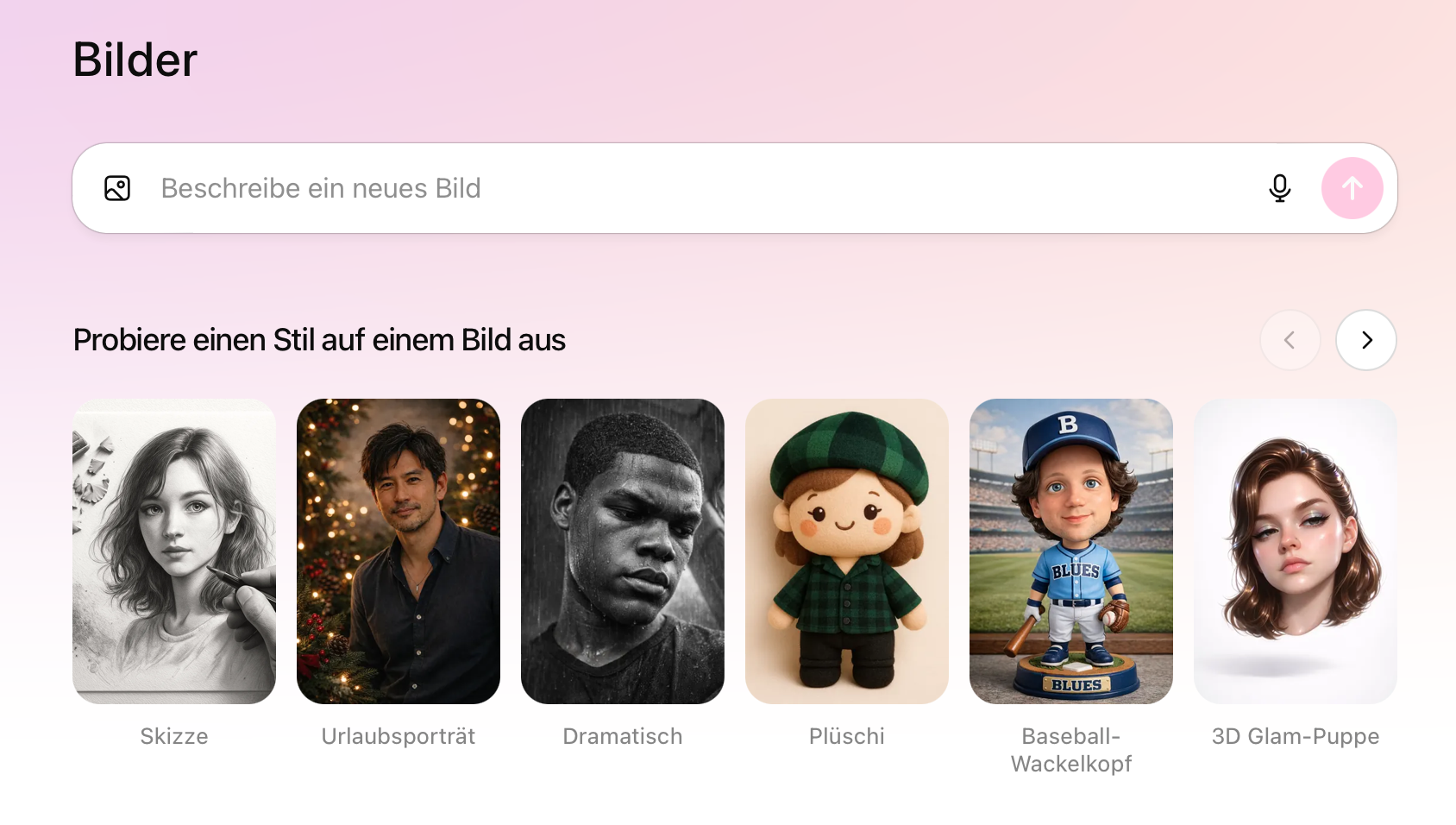This screenshot has width=1456, height=825.
Task: Click the 'Bilder' page heading
Action: click(x=135, y=60)
